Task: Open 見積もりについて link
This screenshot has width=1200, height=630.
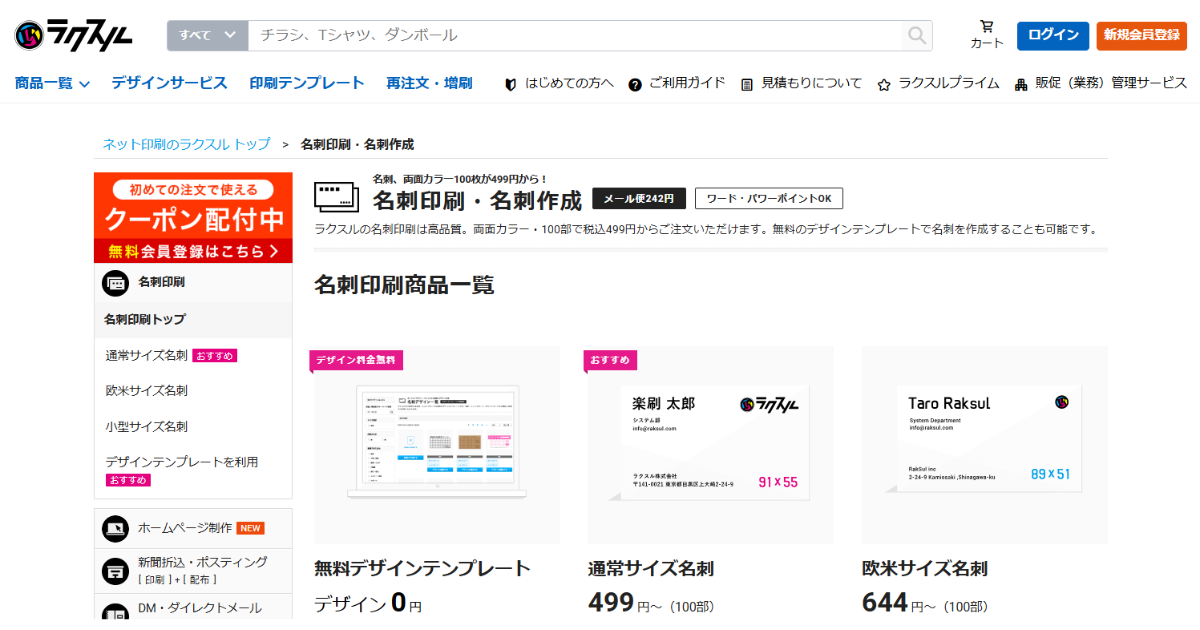Action: [811, 83]
